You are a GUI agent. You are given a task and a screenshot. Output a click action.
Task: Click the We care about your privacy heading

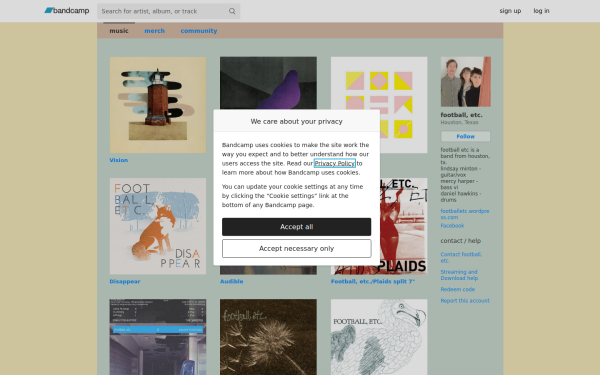[x=297, y=121]
